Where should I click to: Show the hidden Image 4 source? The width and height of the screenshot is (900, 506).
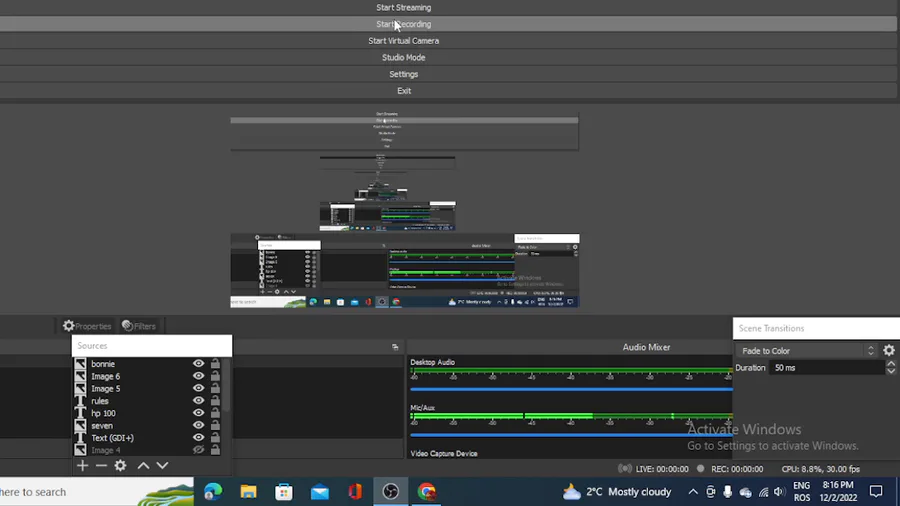tap(199, 450)
